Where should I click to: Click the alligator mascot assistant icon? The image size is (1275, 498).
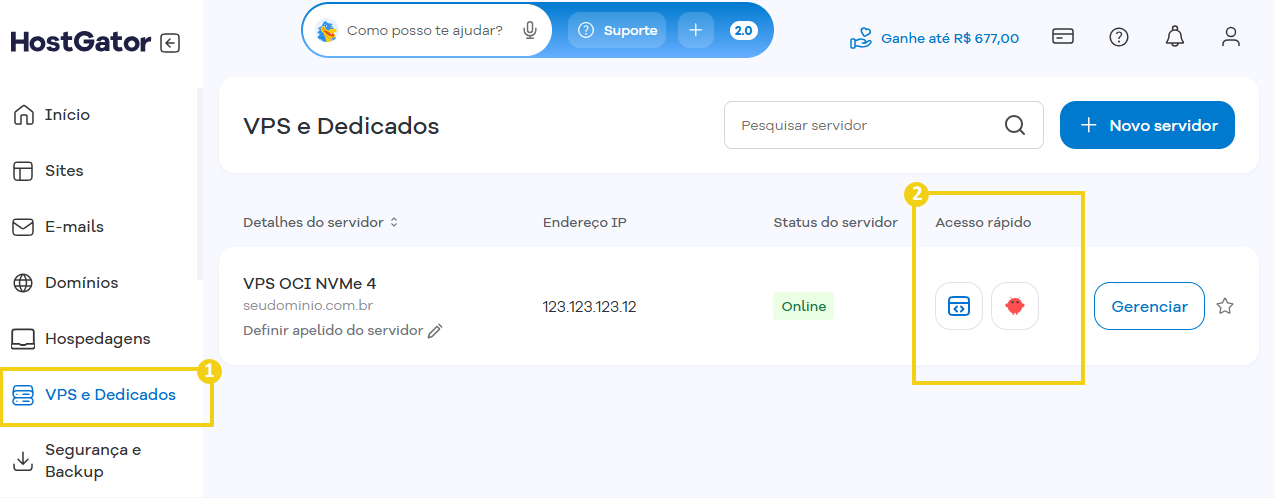tap(327, 31)
